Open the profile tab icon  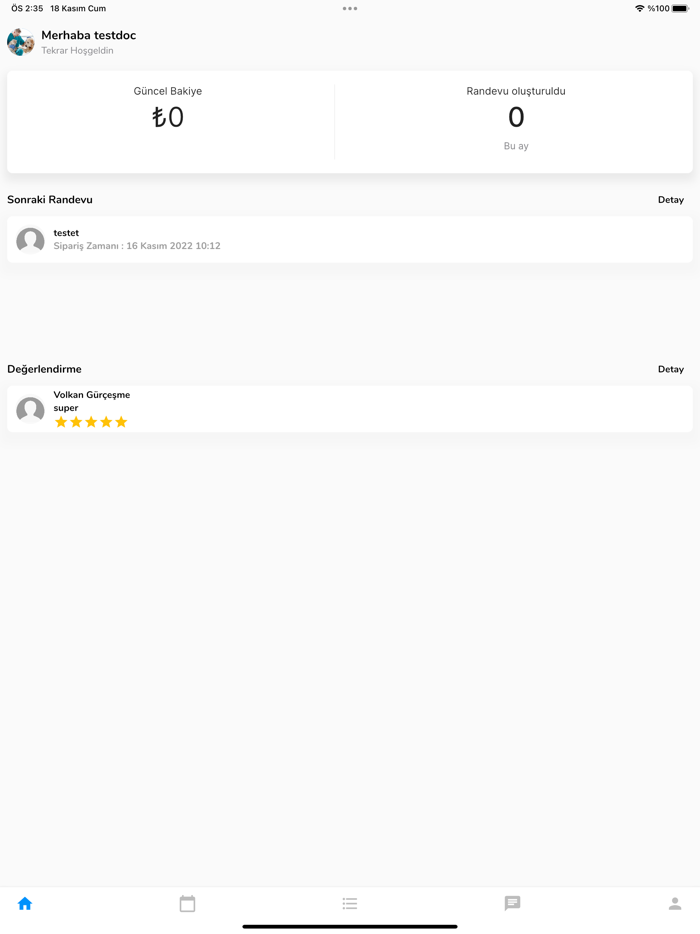pyautogui.click(x=675, y=903)
